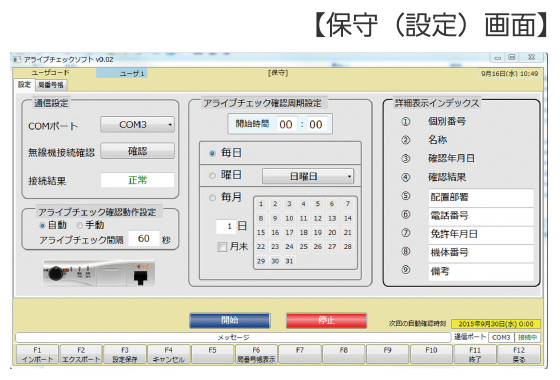Switch to the 設定 tab

tap(25, 85)
